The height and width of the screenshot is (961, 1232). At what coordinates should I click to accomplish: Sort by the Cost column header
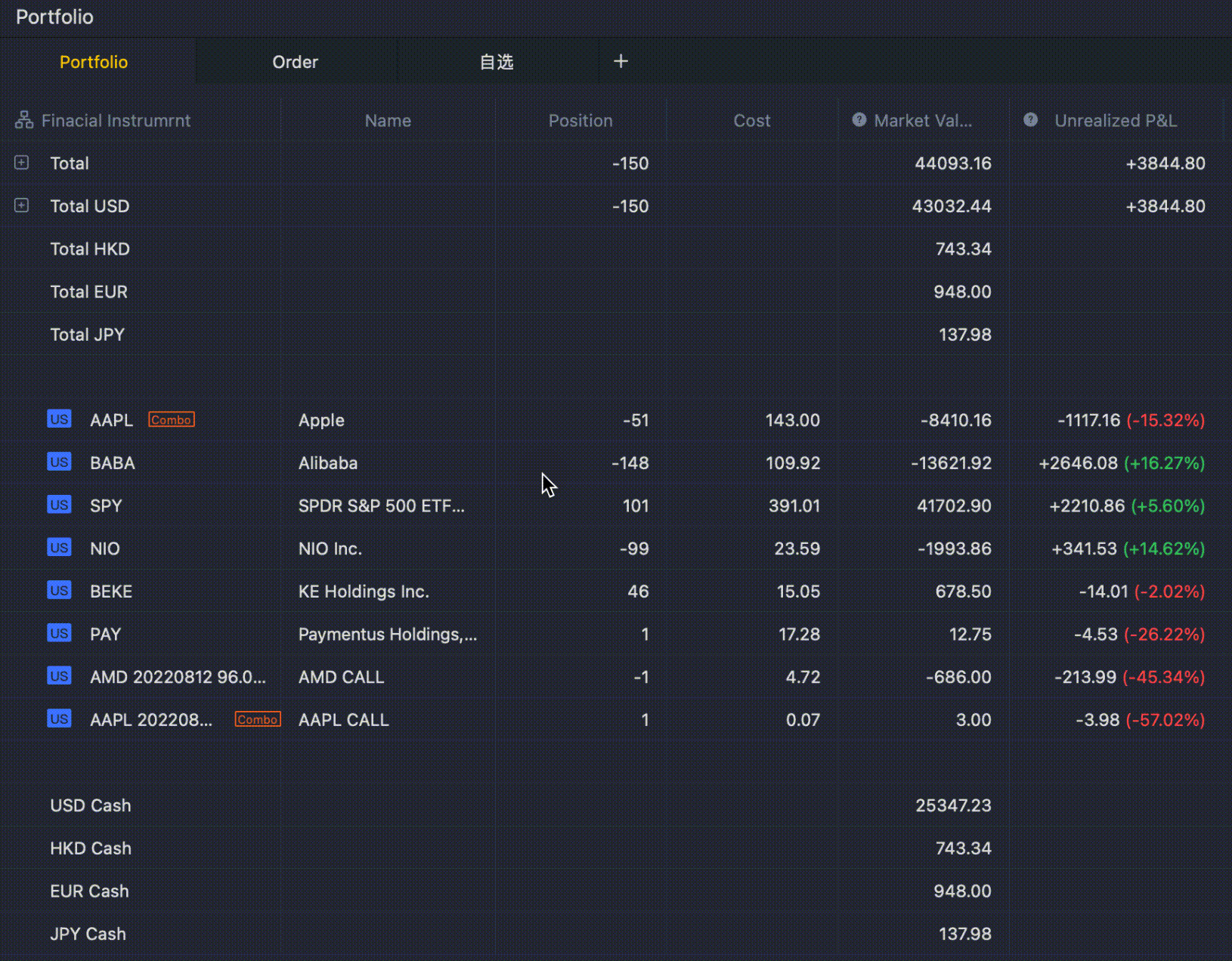(751, 121)
